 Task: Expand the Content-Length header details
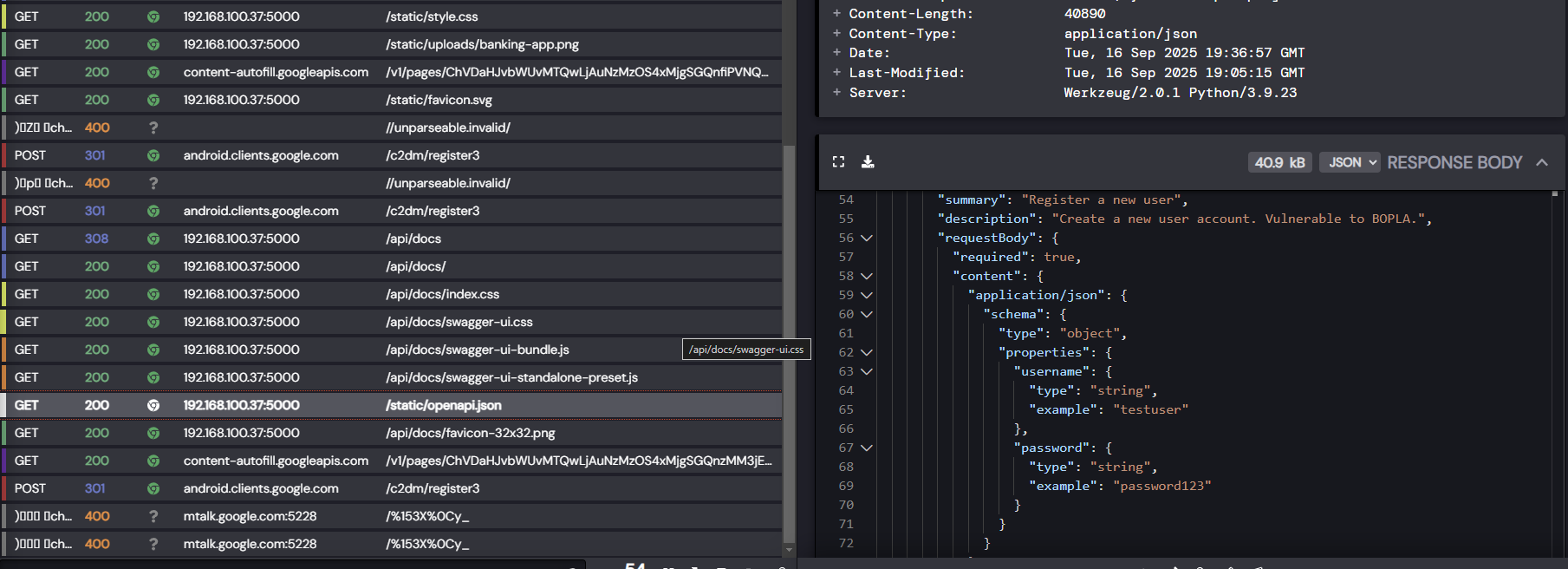pyautogui.click(x=836, y=13)
